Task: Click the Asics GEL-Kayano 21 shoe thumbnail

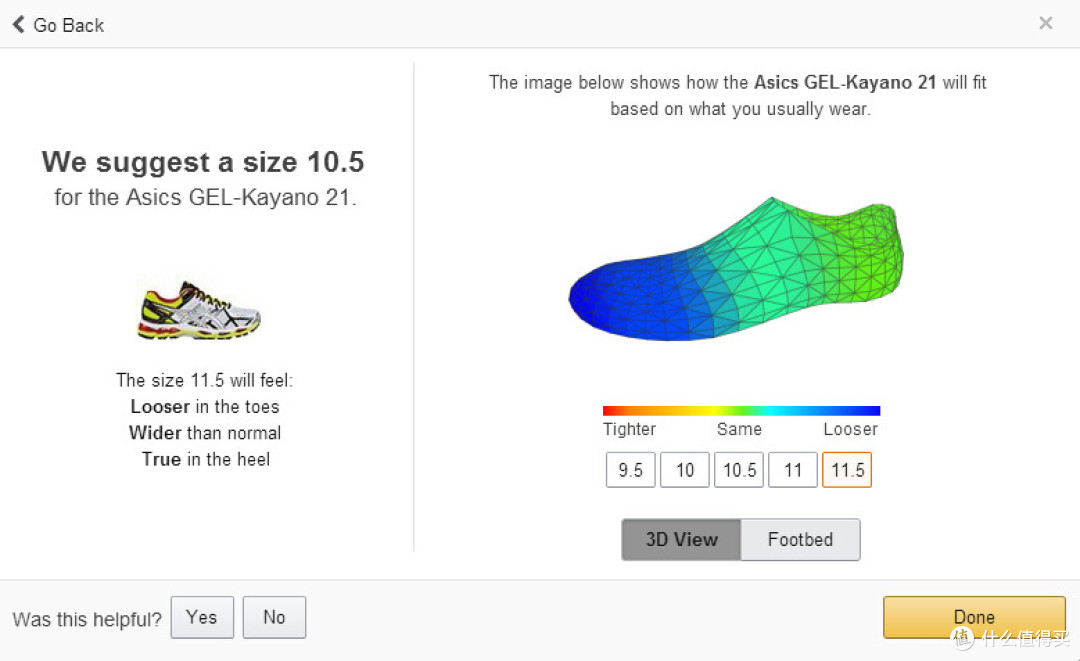Action: tap(199, 310)
